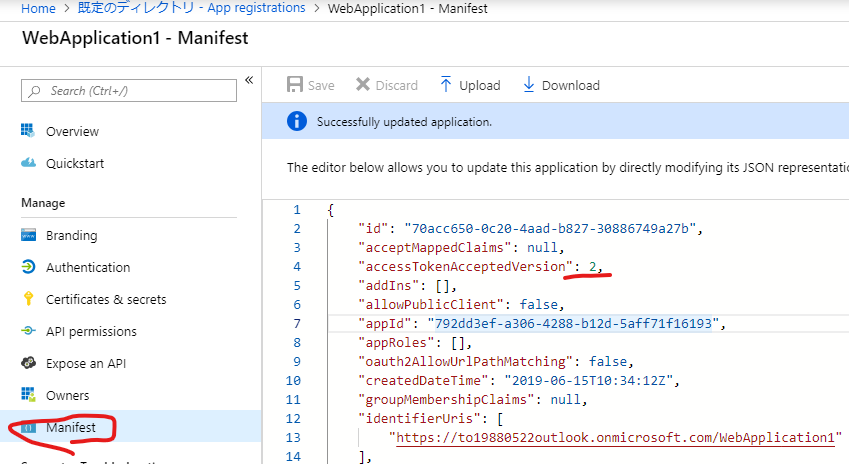849x464 pixels.
Task: Click Successfully updated application message
Action: point(404,122)
